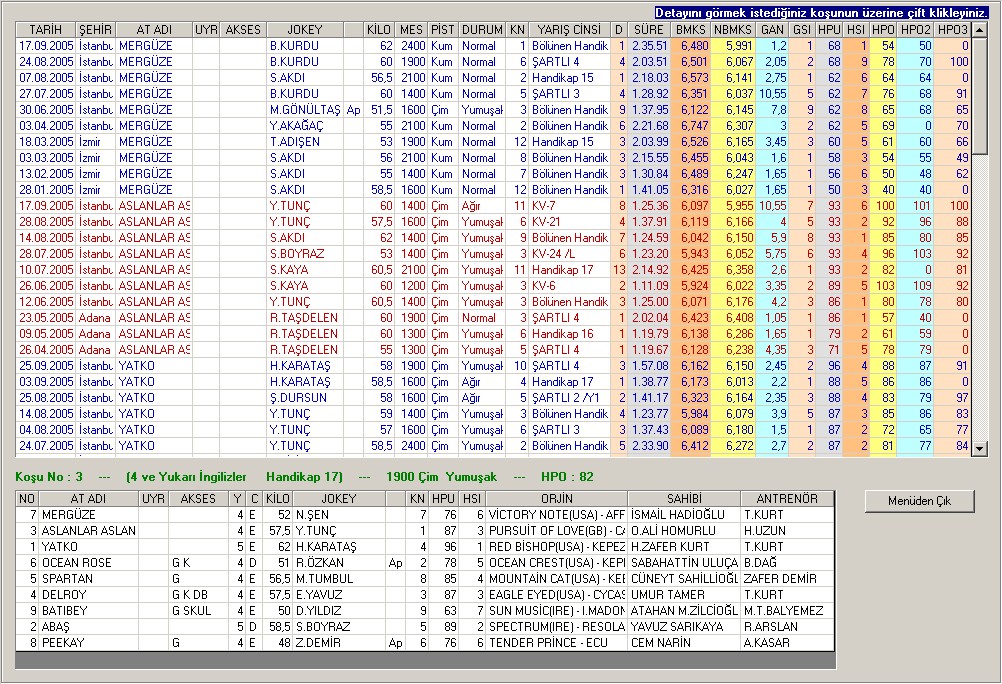Click jockey M.GÖNÜLTAŞ in upper table

305,110
